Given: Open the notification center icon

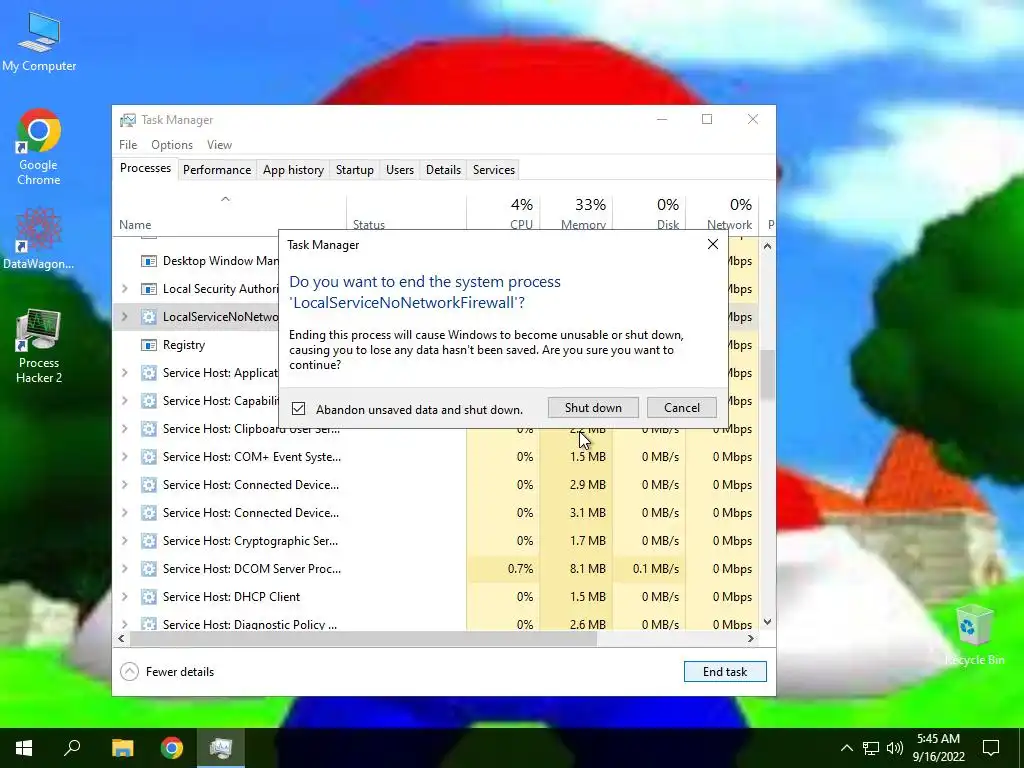Looking at the screenshot, I should (991, 748).
